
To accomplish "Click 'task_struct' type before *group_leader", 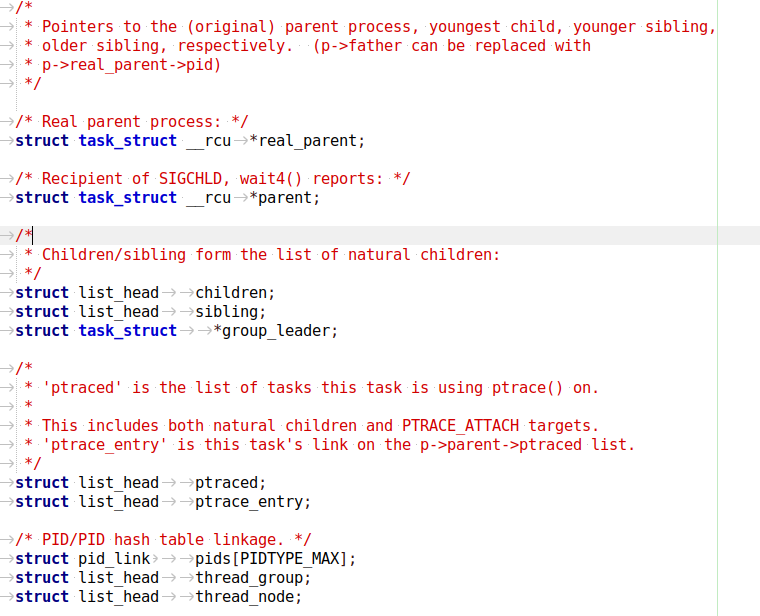I will 127,331.
